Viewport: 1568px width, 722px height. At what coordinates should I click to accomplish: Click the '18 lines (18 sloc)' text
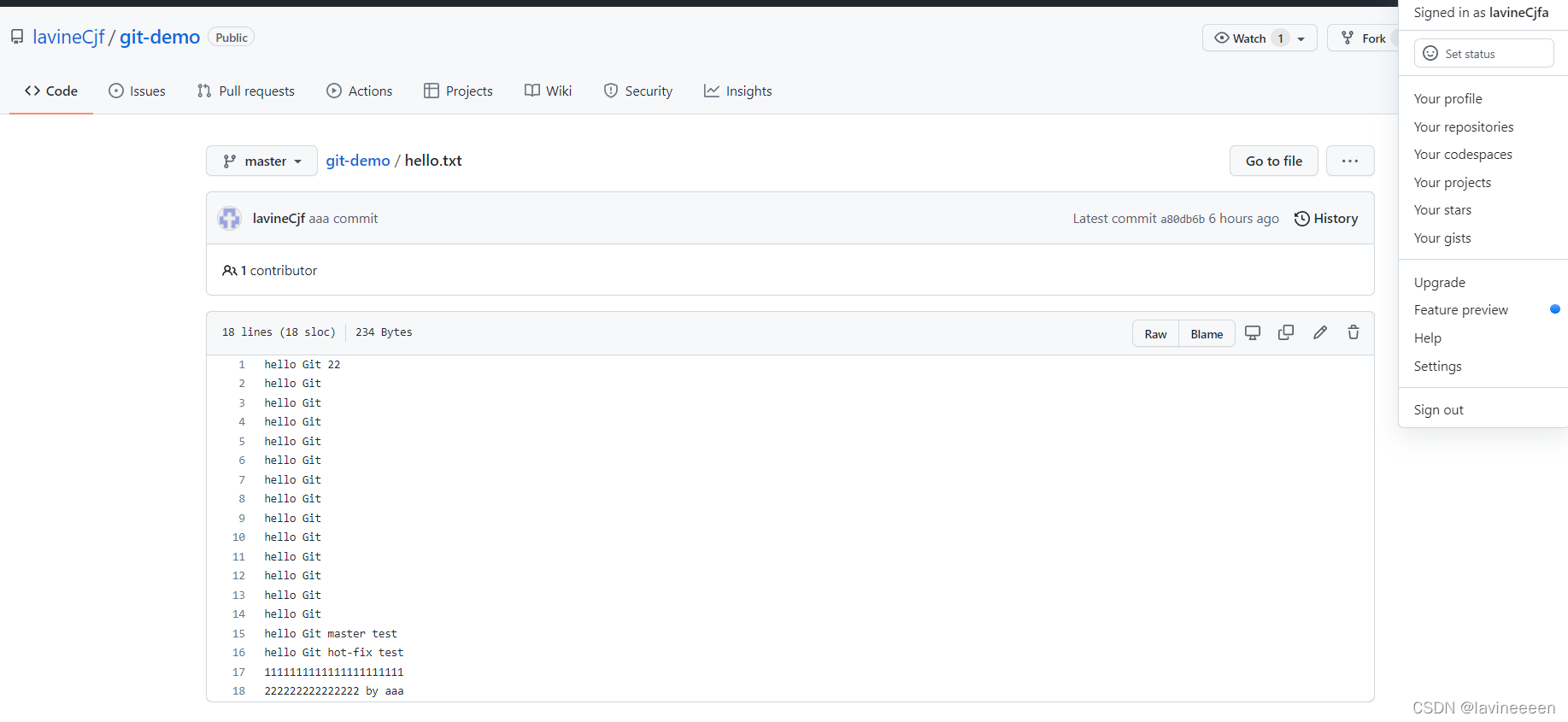click(279, 332)
